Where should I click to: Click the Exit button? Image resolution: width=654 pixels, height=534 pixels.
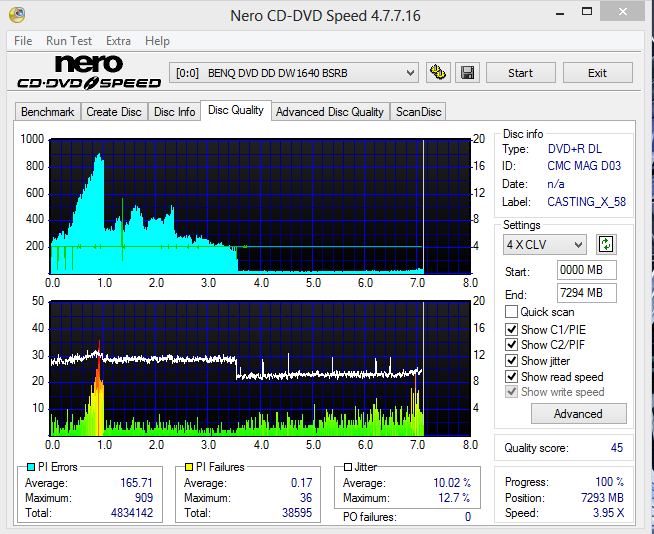(x=597, y=73)
